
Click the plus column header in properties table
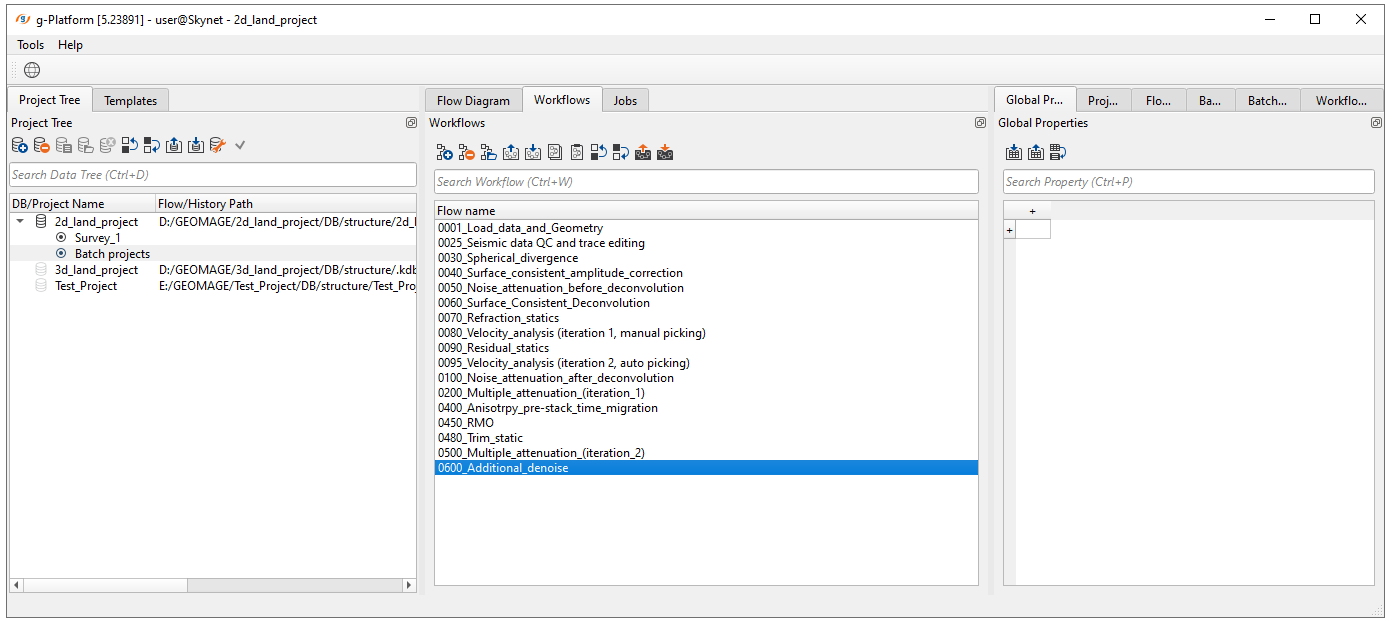pyautogui.click(x=1032, y=211)
